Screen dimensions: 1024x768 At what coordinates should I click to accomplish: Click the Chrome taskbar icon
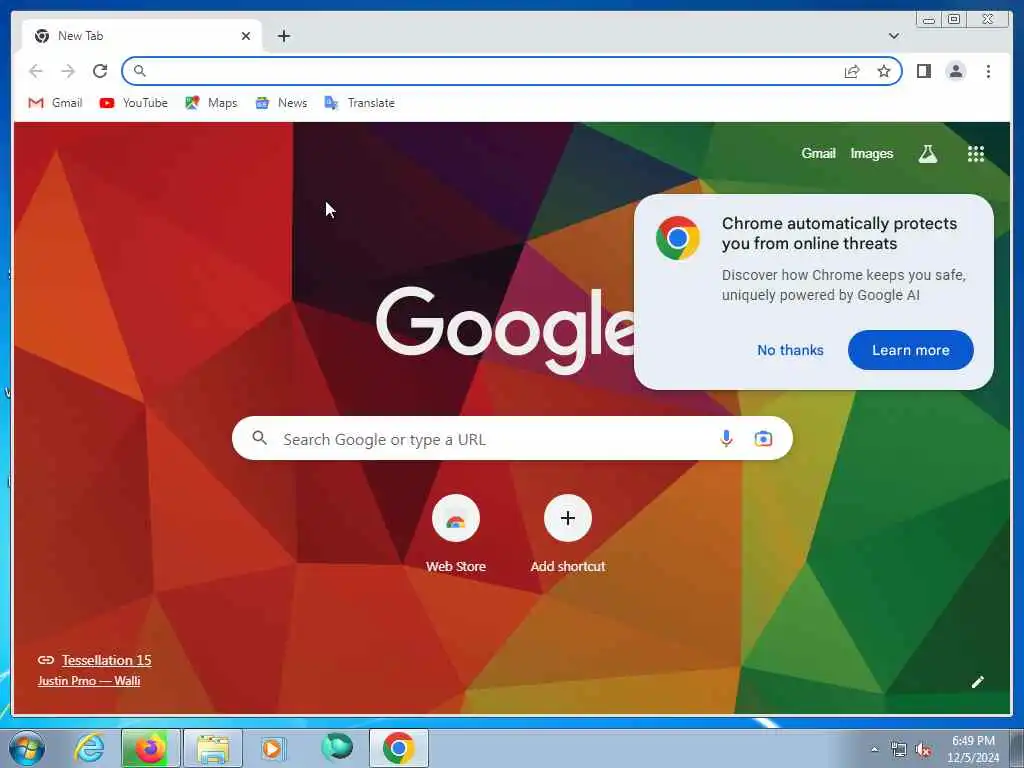click(x=398, y=748)
